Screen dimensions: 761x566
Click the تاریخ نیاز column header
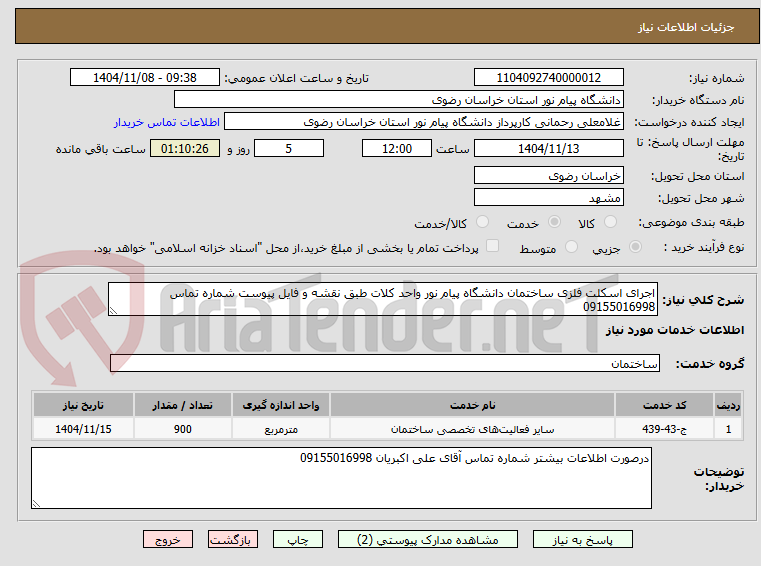(x=83, y=405)
